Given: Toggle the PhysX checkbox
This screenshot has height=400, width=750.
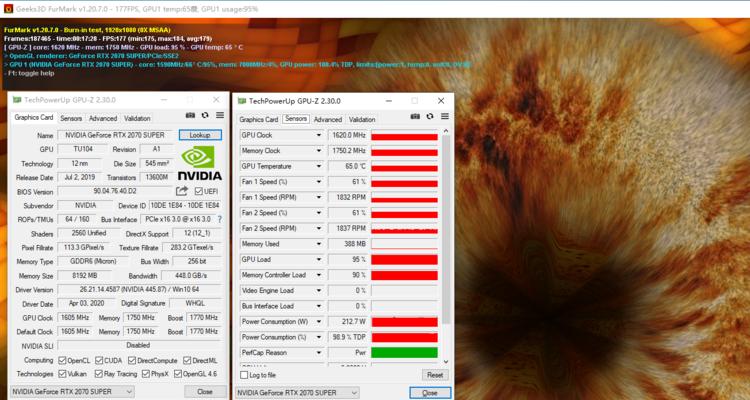Looking at the screenshot, I should tap(146, 374).
